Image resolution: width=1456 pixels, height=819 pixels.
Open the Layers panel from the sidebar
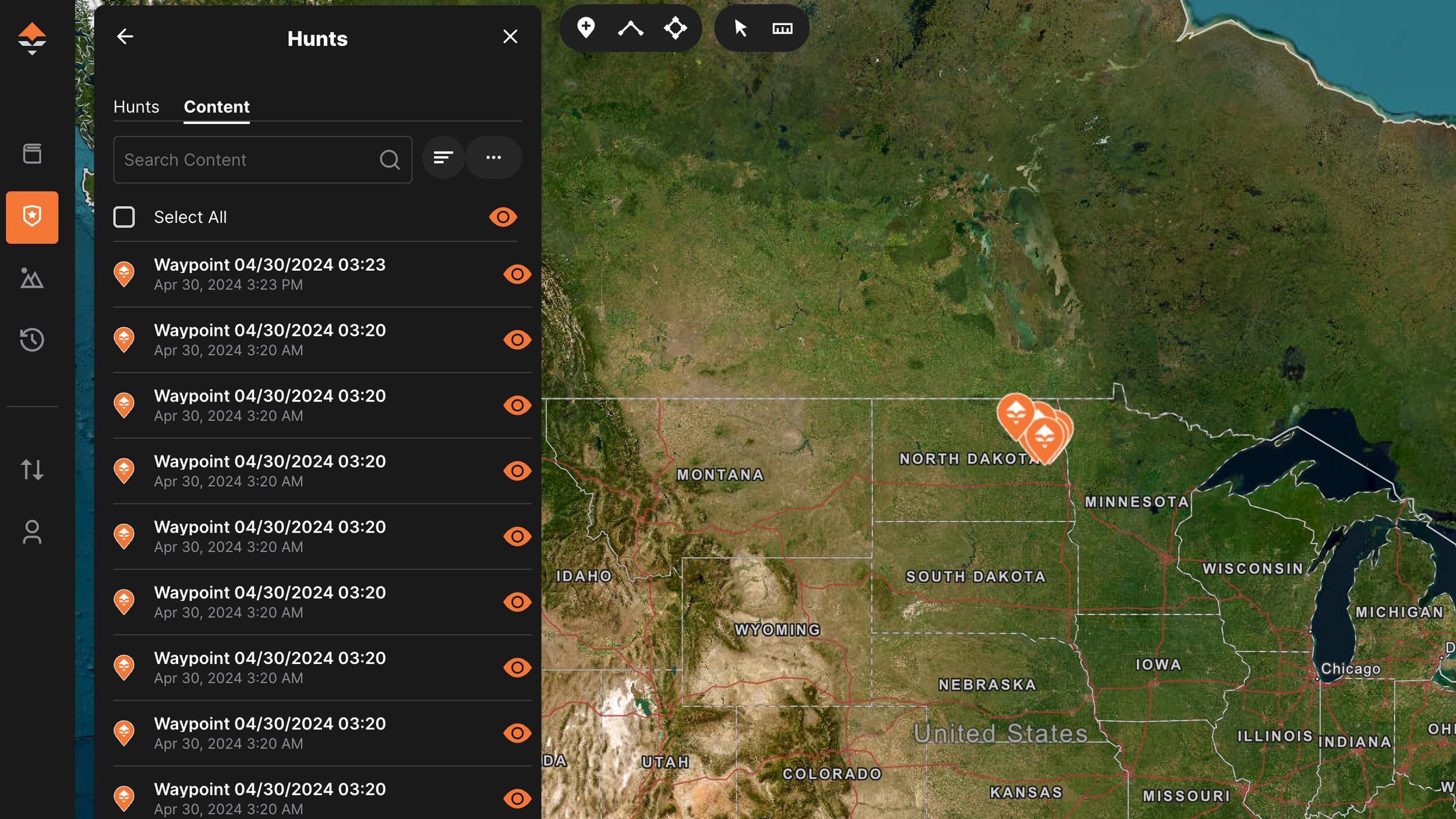click(33, 154)
